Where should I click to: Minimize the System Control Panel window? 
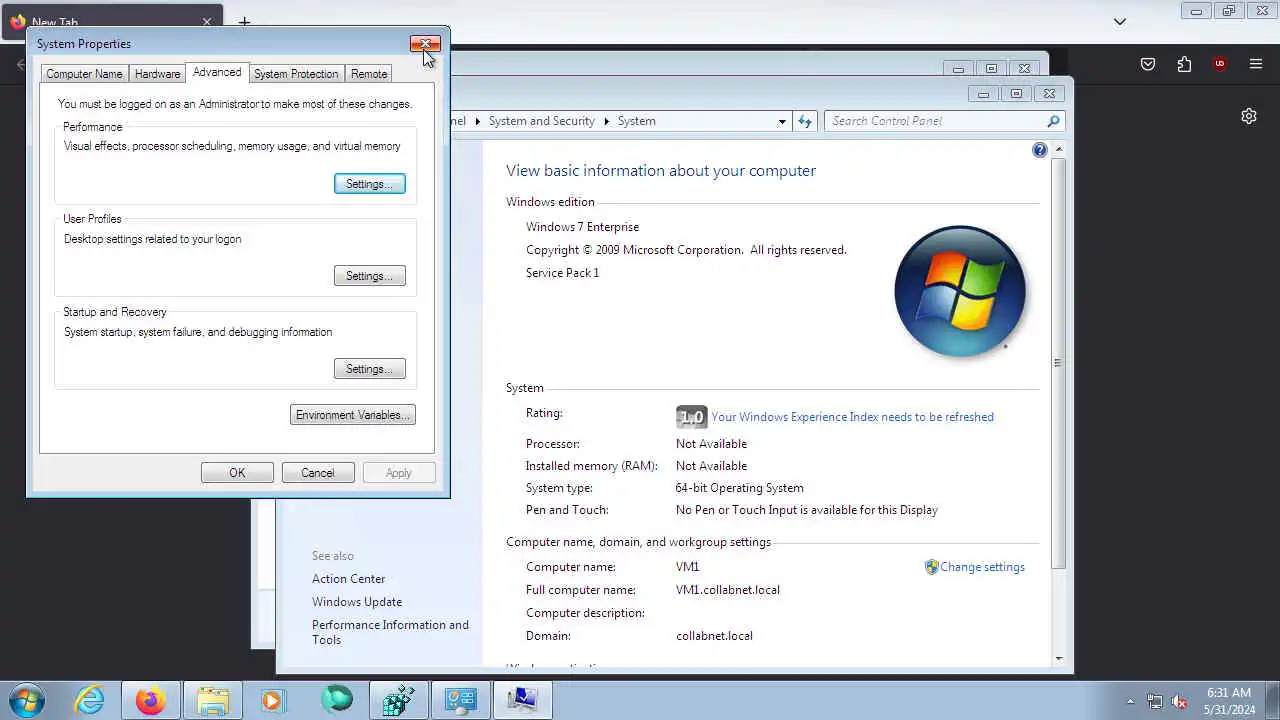click(983, 94)
